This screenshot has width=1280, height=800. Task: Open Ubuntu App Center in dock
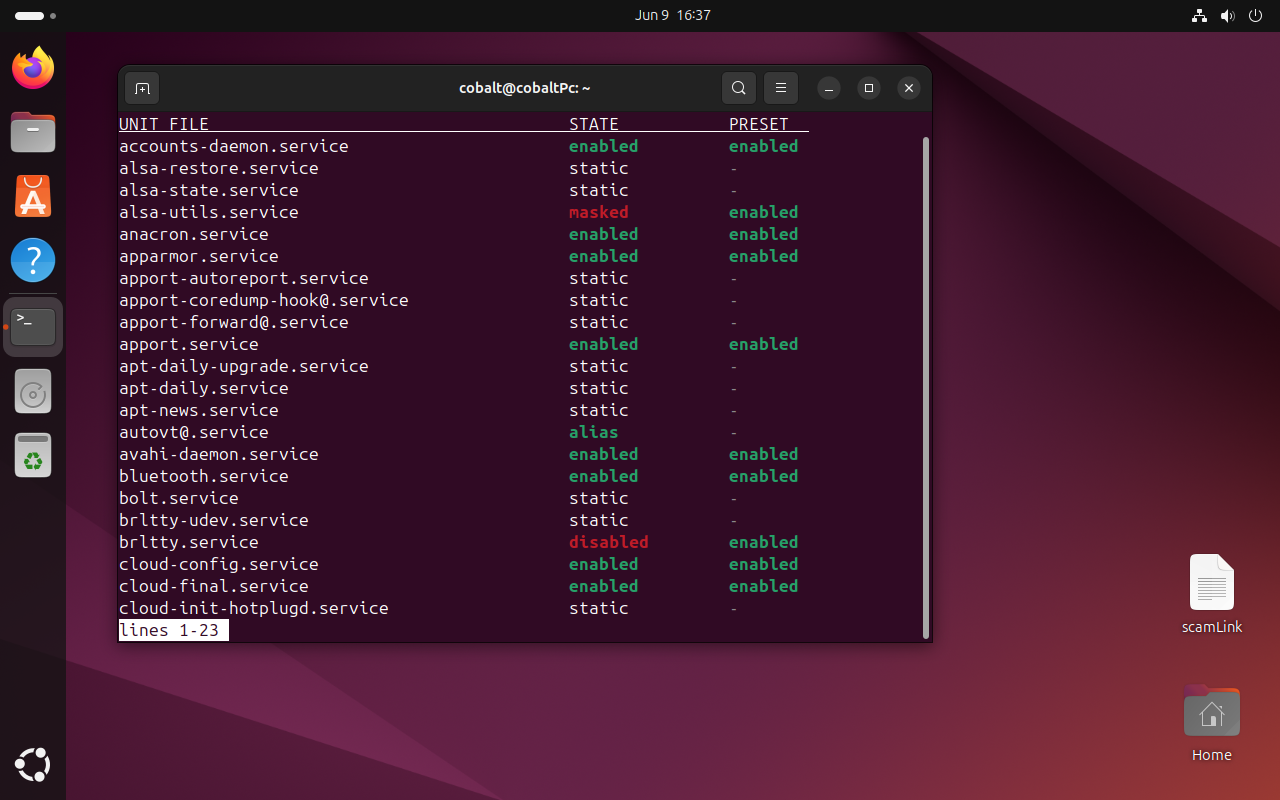[x=33, y=196]
